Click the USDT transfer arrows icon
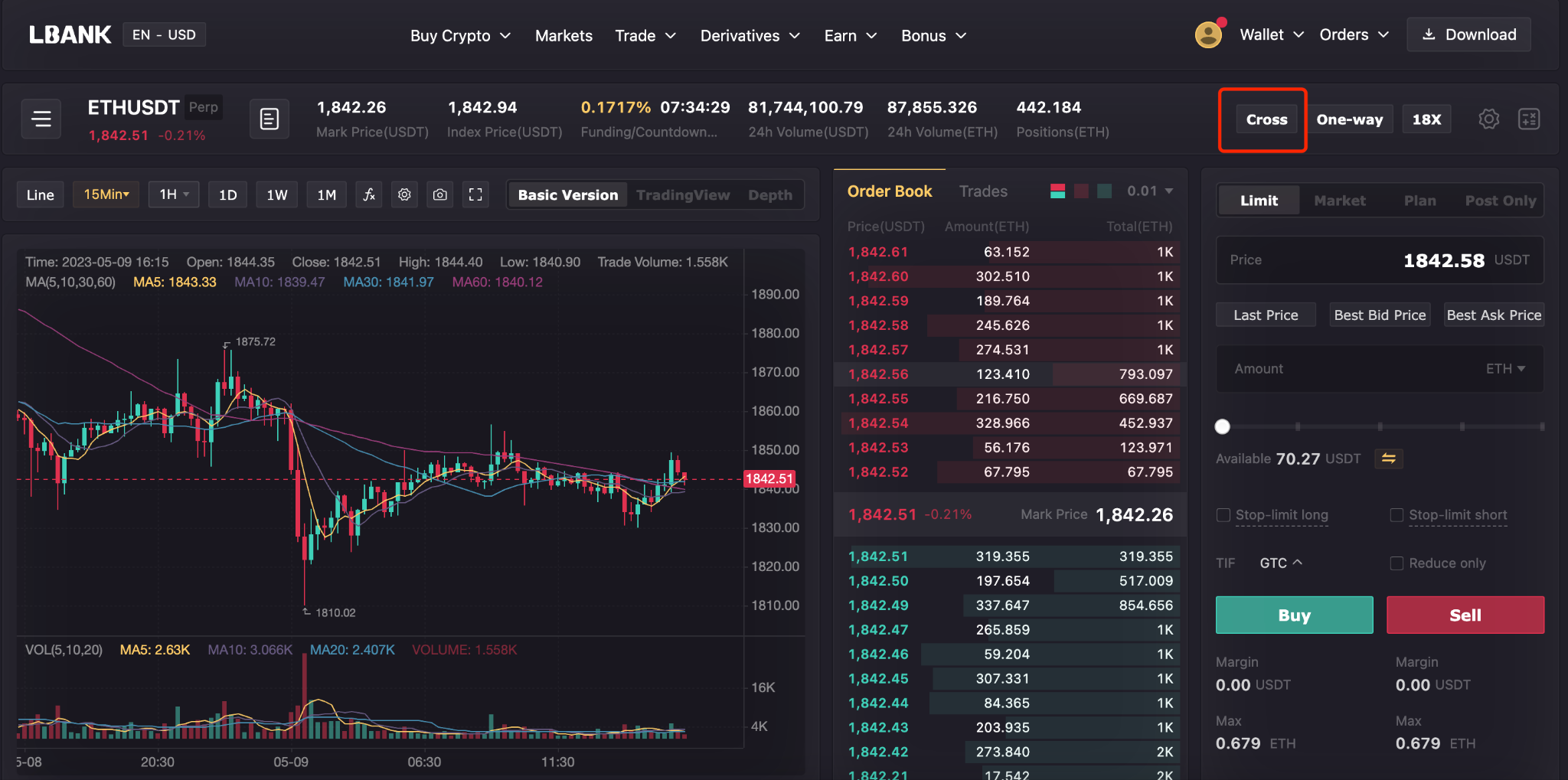1568x780 pixels. 1388,459
